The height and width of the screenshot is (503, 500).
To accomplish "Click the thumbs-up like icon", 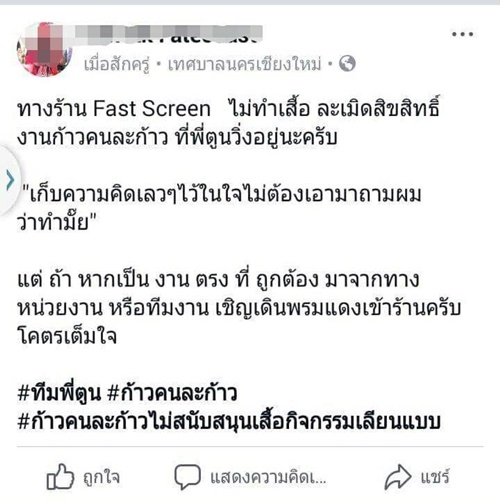I will 60,476.
